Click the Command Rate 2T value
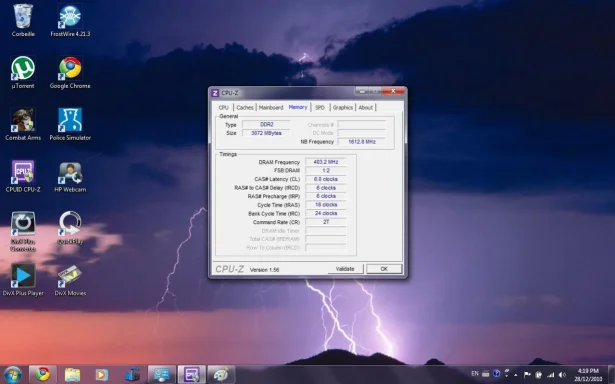The image size is (615, 384). (x=326, y=222)
